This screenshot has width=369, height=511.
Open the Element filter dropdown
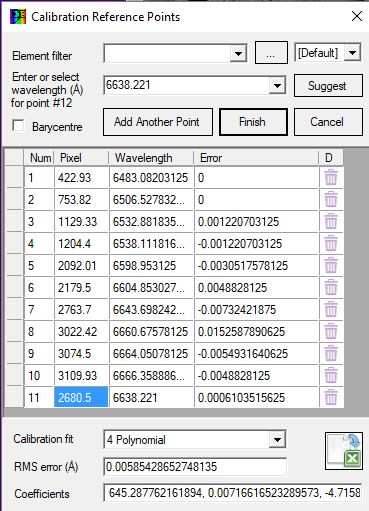(238, 53)
